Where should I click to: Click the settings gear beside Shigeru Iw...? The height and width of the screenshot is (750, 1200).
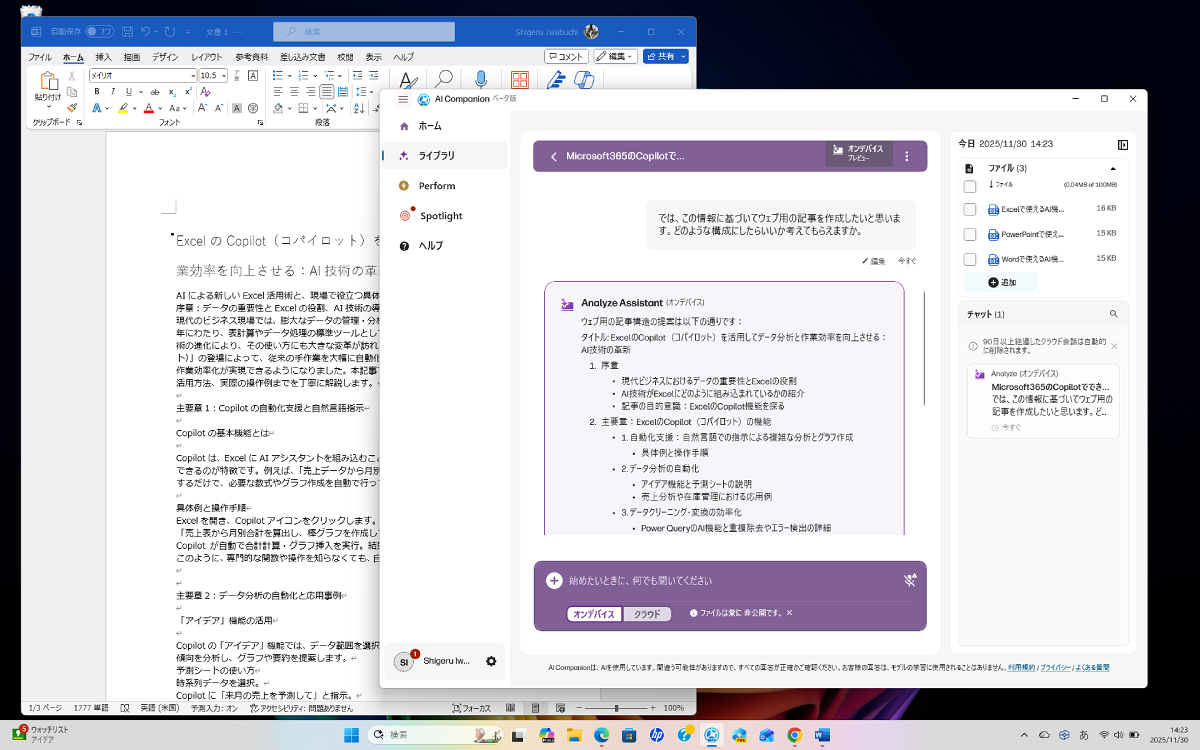point(491,661)
